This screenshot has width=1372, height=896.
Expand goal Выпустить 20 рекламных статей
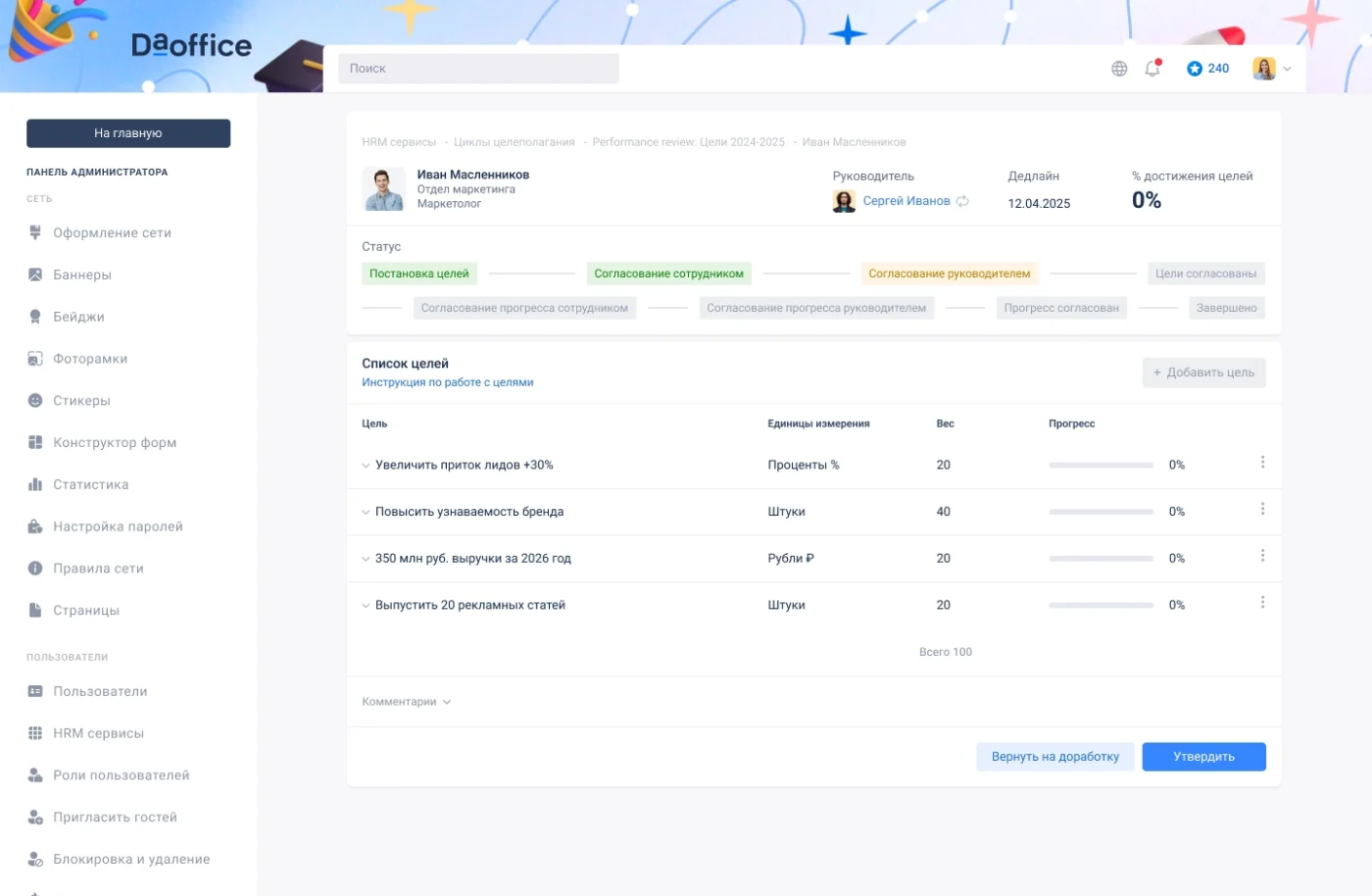click(366, 606)
